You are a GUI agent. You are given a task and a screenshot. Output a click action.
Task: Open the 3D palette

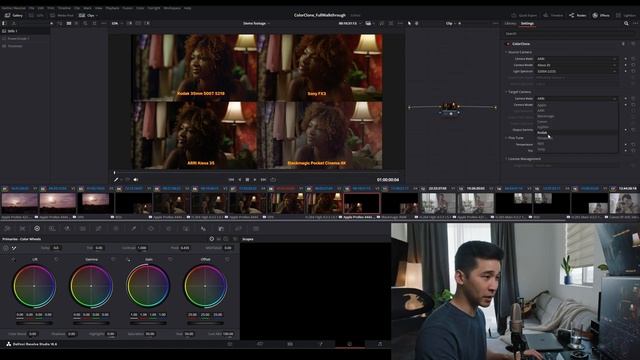[256, 229]
